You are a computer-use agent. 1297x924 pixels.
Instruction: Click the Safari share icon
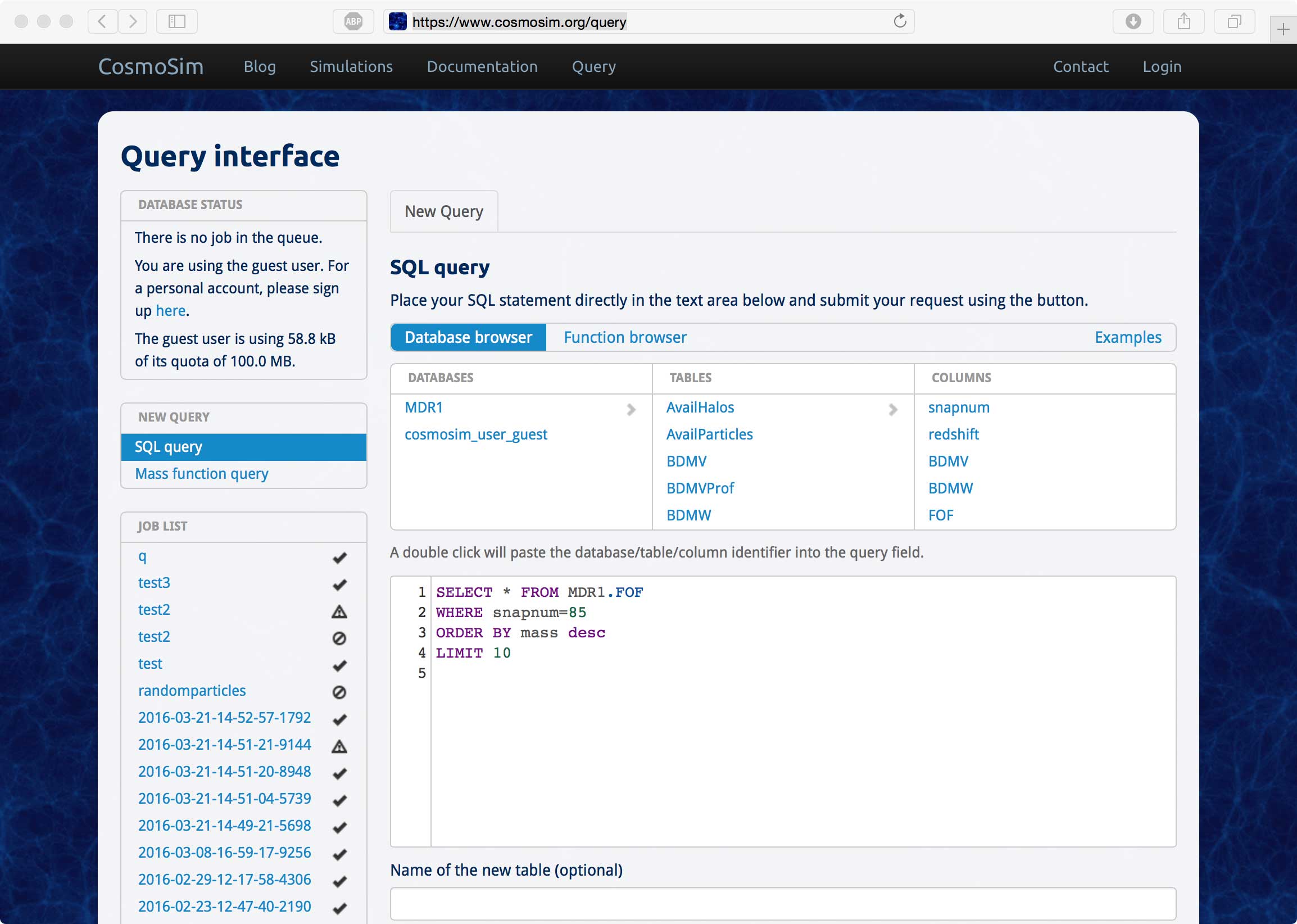coord(1184,21)
